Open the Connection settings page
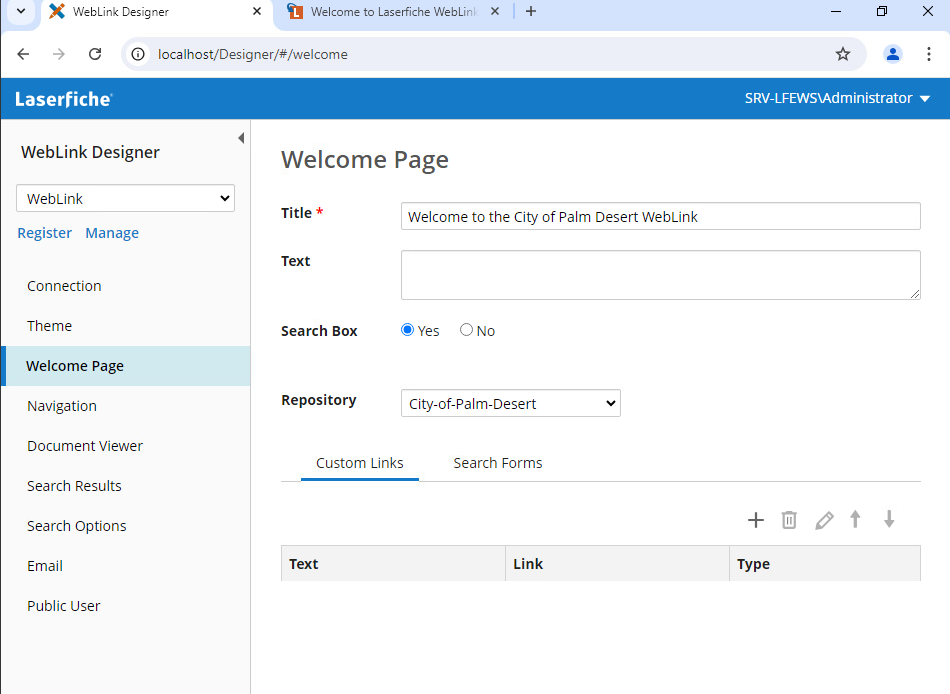 point(64,286)
